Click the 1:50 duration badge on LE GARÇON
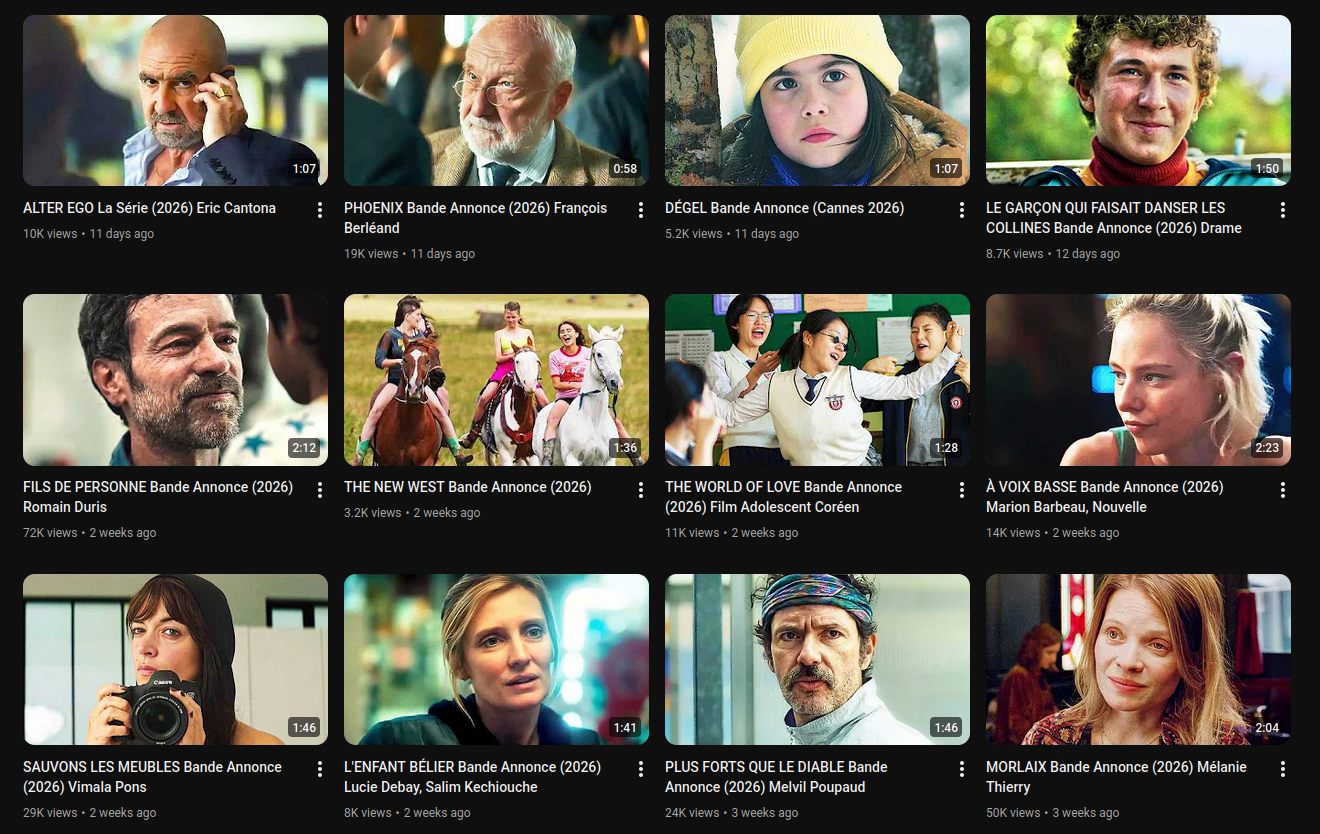 [1267, 169]
